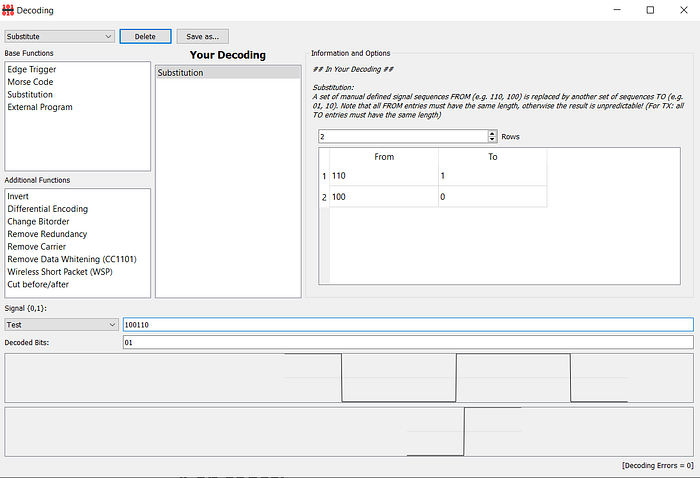
Task: Click the Save as... button
Action: pos(203,37)
